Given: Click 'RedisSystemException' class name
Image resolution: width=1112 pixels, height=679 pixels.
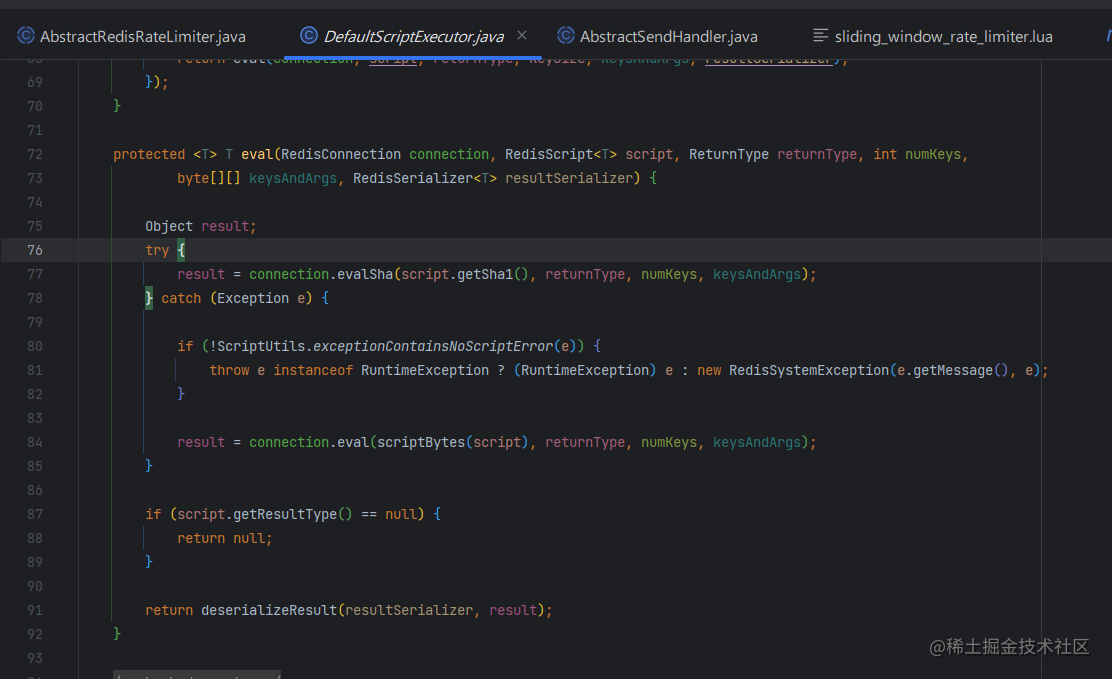Looking at the screenshot, I should tap(808, 370).
